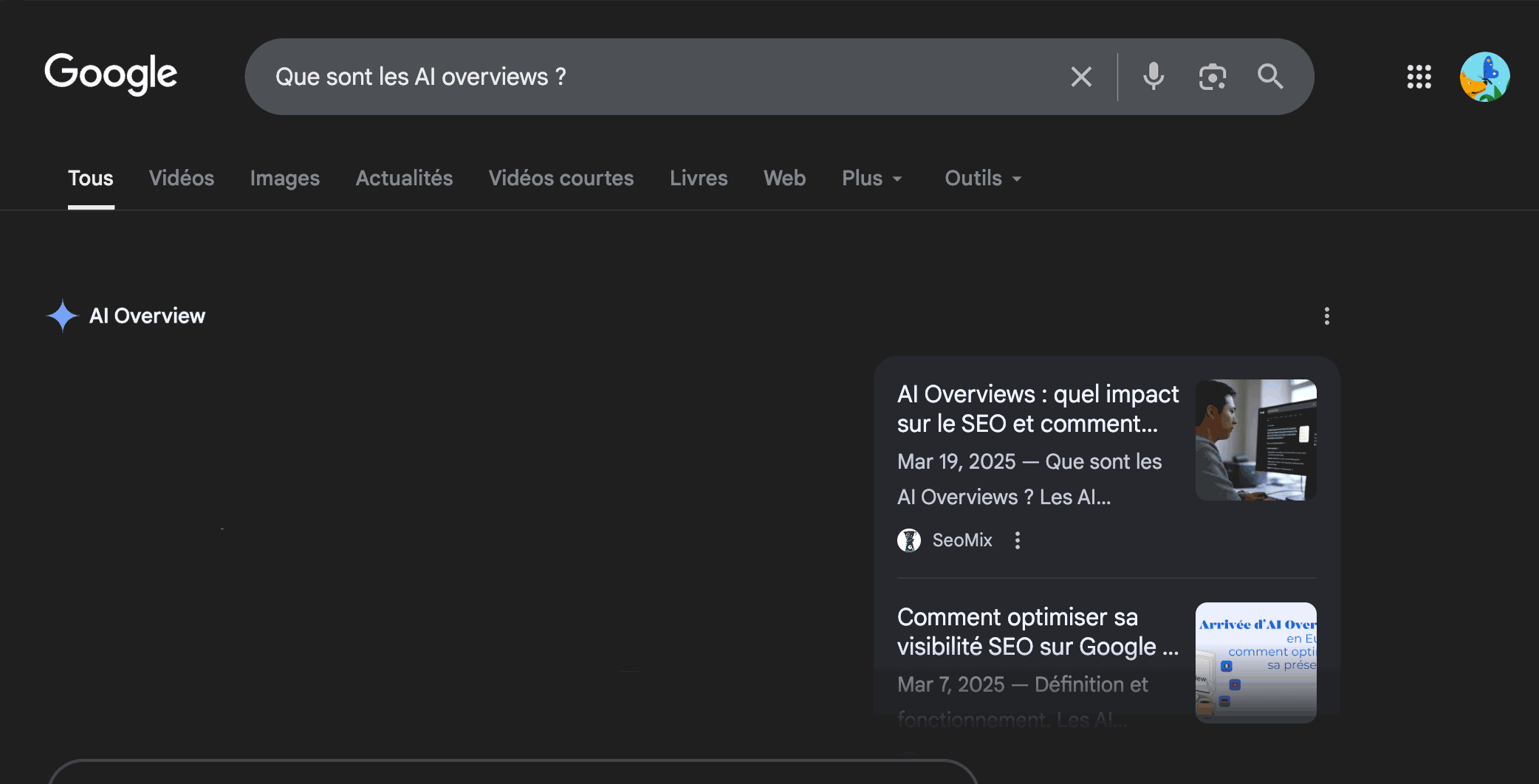Open the Google apps grid
The image size is (1539, 784).
pos(1419,77)
